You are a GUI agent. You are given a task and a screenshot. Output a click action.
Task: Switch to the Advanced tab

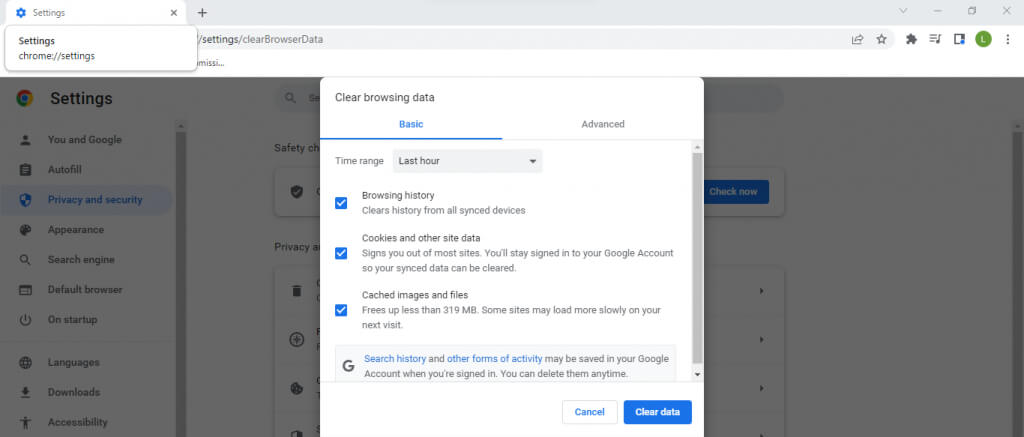pos(602,124)
